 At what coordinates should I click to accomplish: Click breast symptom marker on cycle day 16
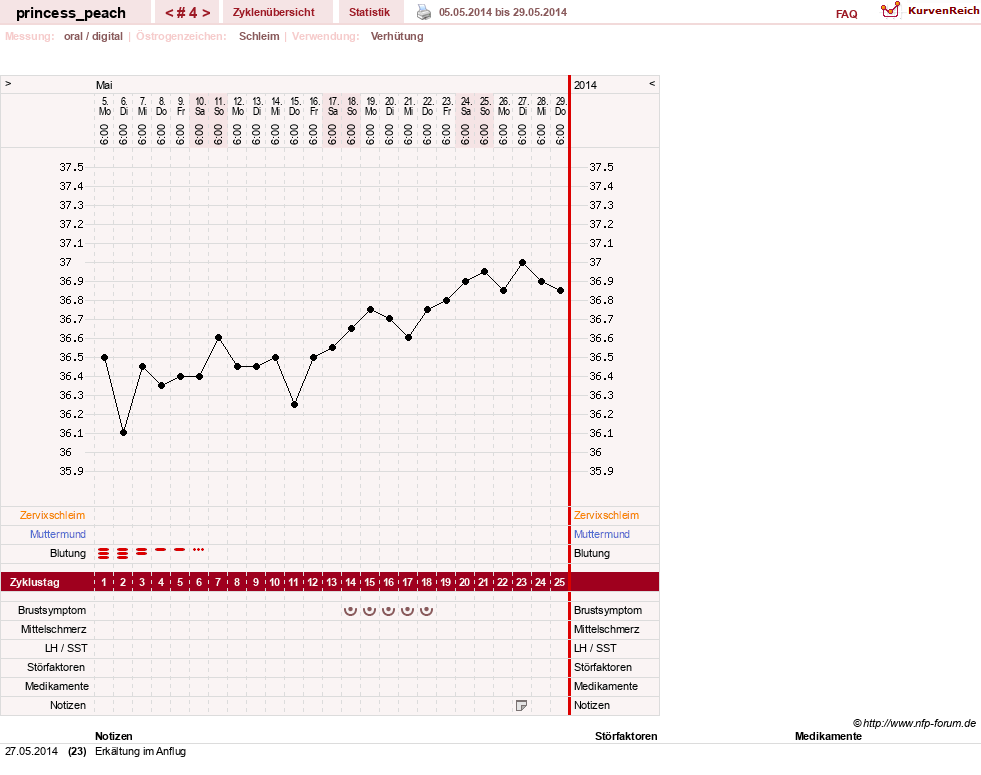(389, 610)
